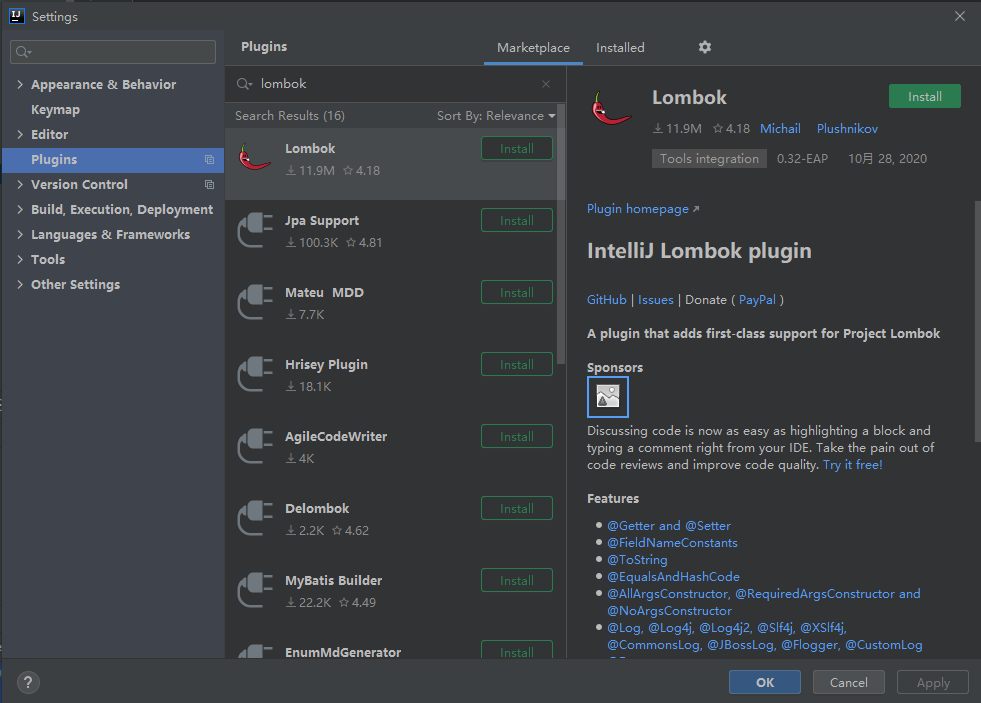Click the settings search magnifier icon
Screen dimensions: 981x703
23,52
